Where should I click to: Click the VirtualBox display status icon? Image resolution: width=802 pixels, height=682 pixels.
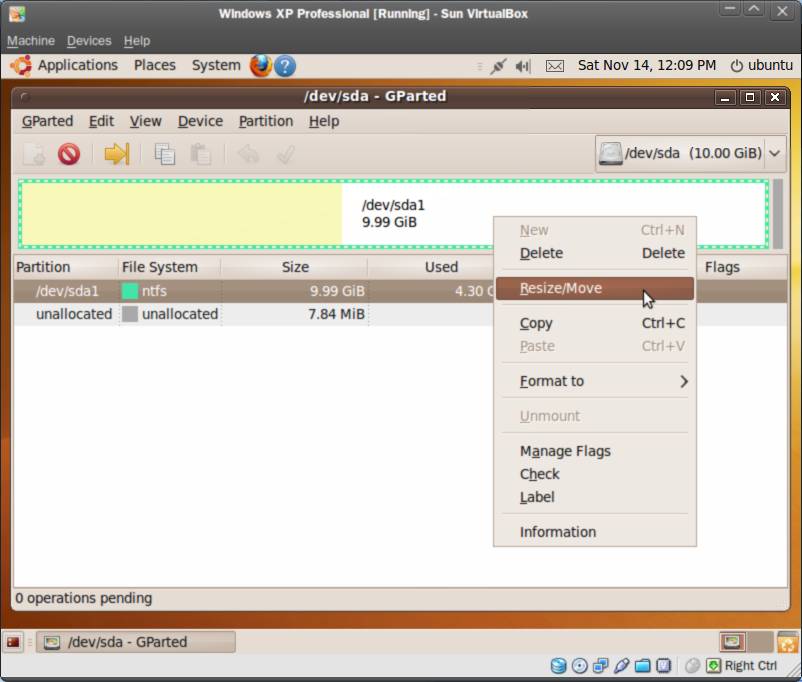[x=663, y=666]
